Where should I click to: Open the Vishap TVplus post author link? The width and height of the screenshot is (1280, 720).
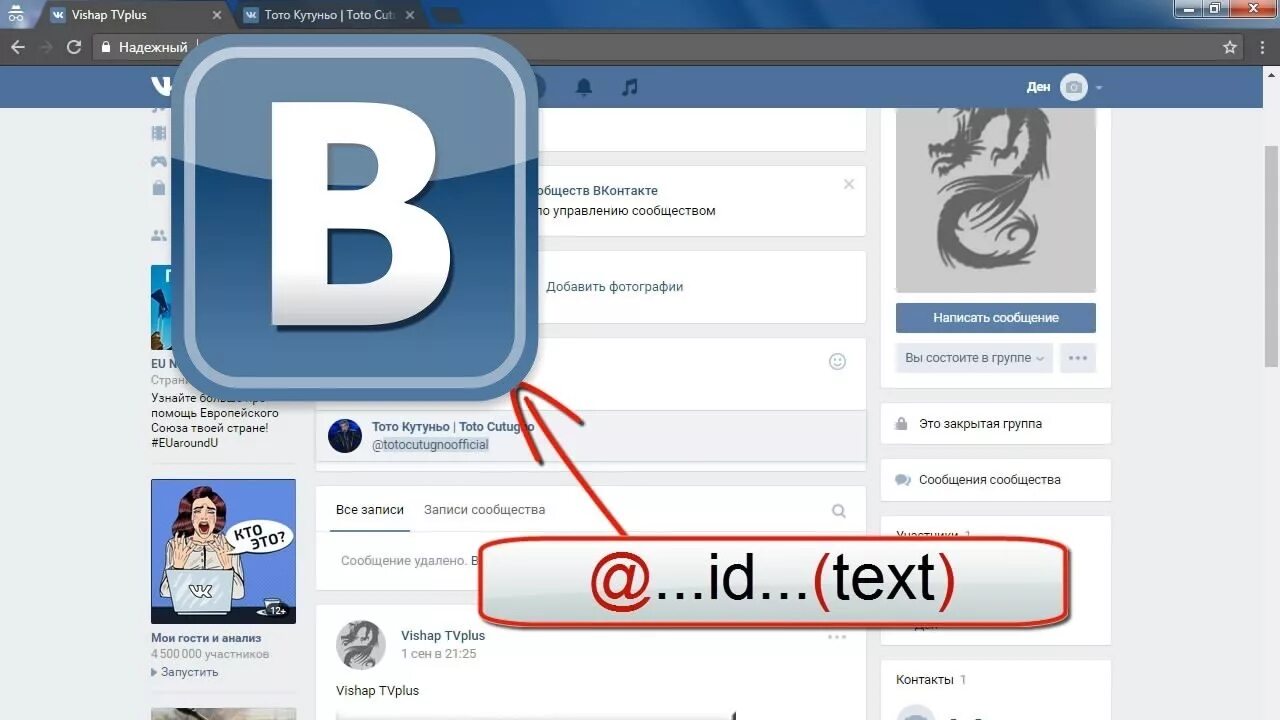tap(443, 636)
